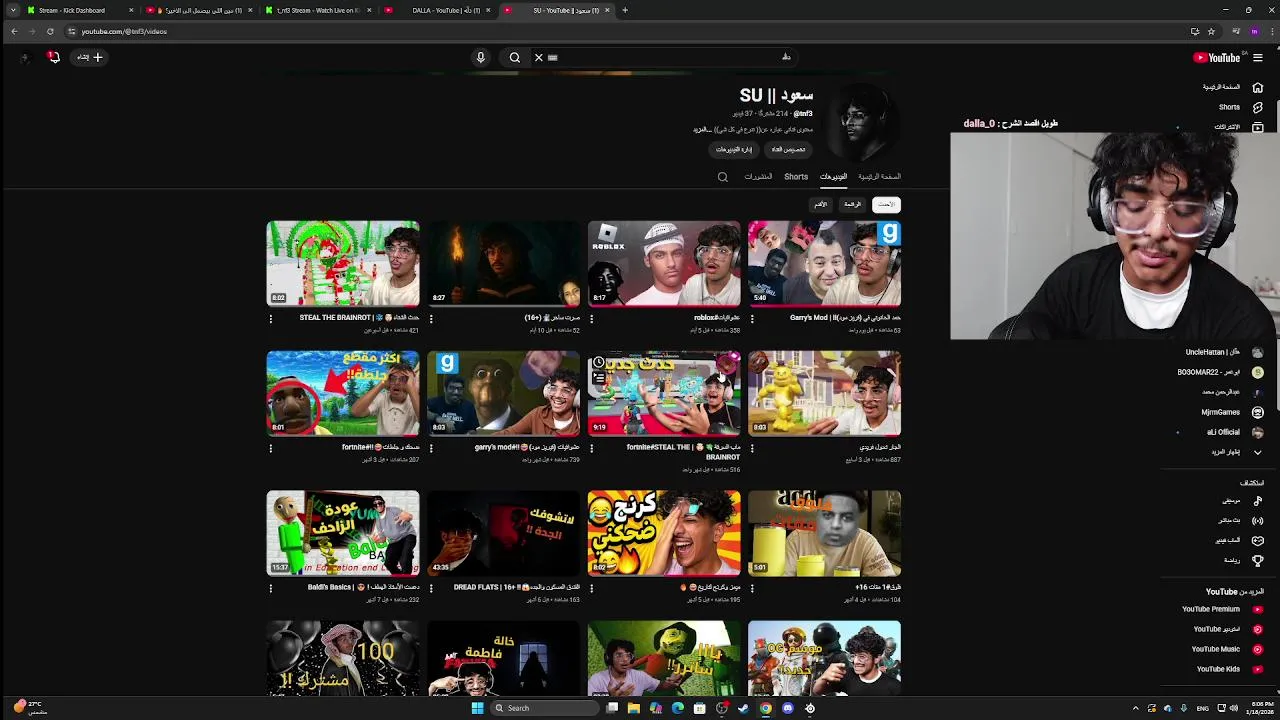Viewport: 1280px width, 720px height.
Task: Expand the channel description more link
Action: (701, 129)
